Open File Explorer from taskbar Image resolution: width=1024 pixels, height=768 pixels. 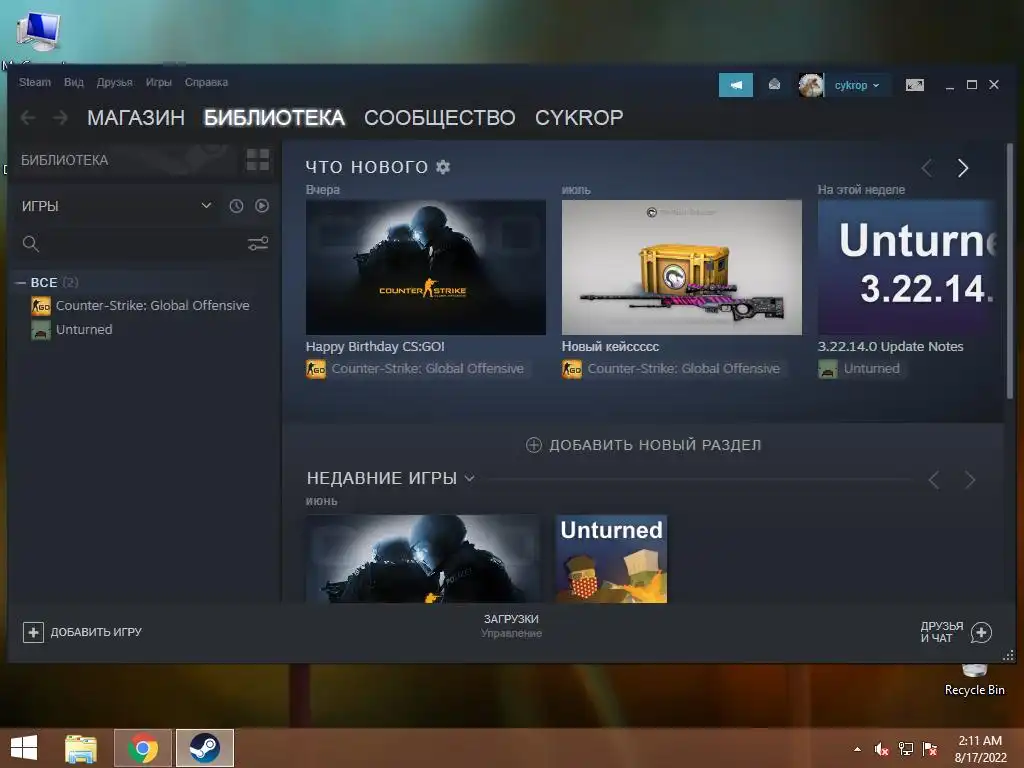[x=80, y=748]
